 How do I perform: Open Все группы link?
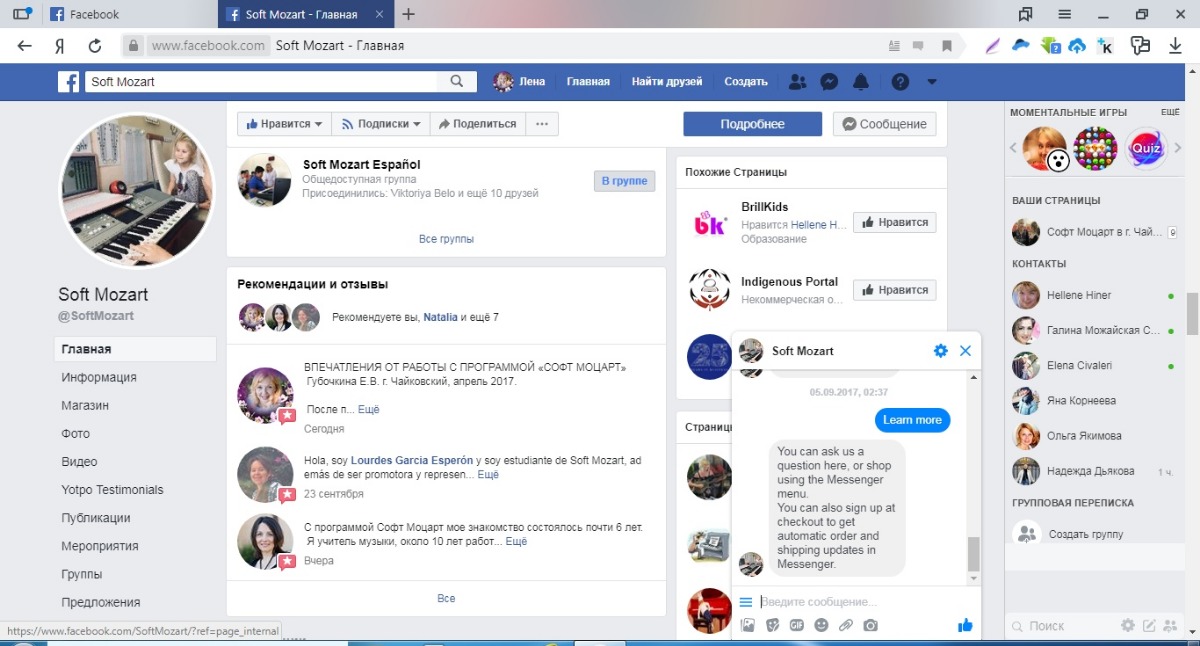coord(446,239)
